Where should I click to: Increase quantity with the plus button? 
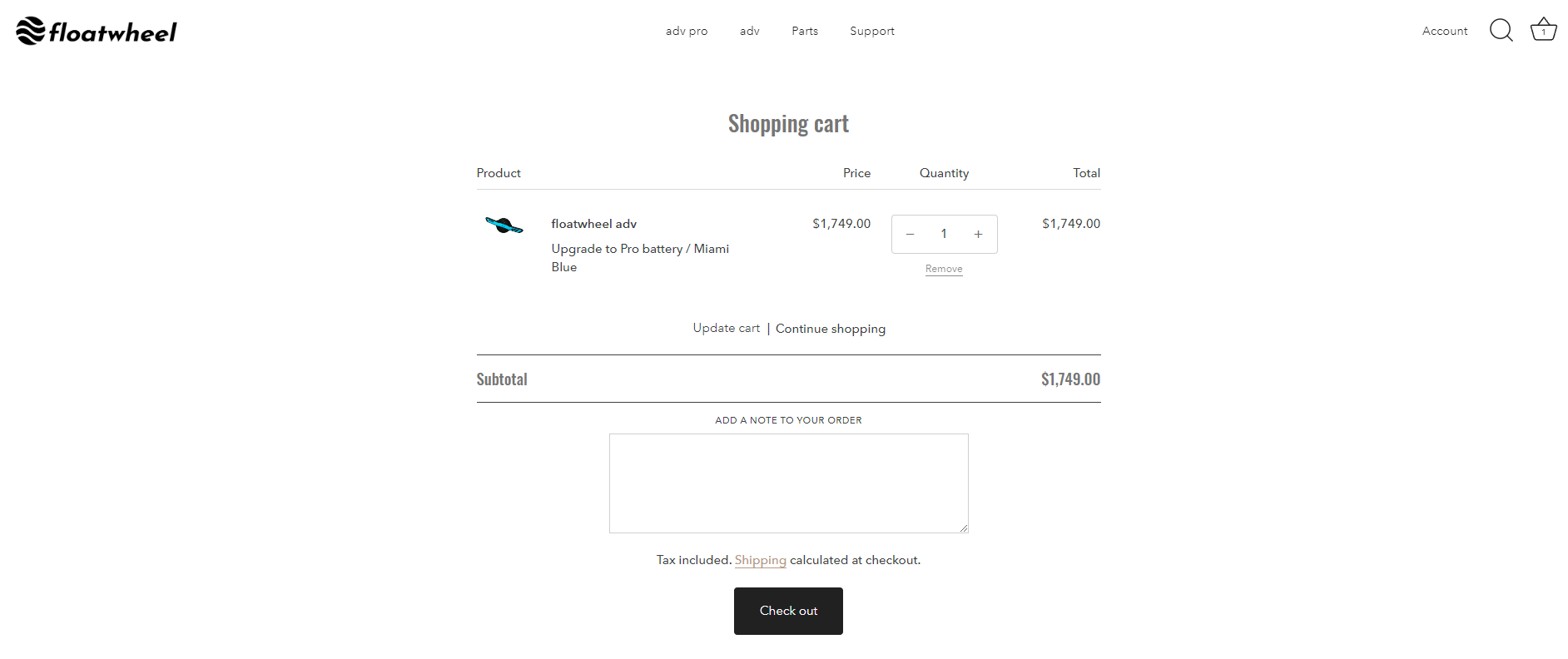(x=979, y=235)
